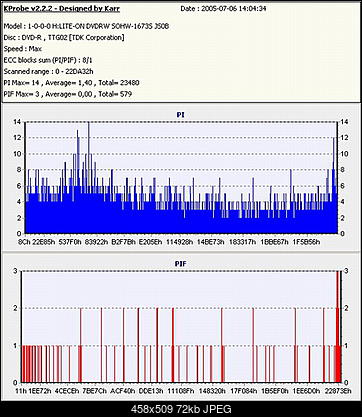Click the 22873Eh label on PIF axis

(338, 391)
